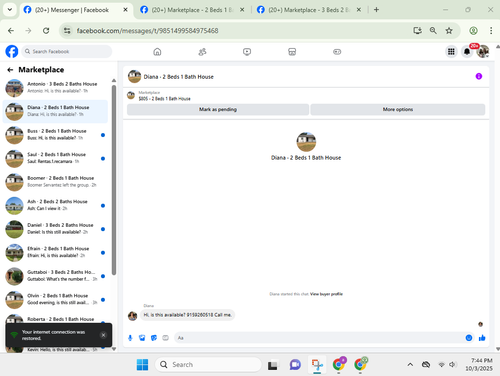This screenshot has height=376, width=500.
Task: Click the install app icon in address bar
Action: click(x=417, y=31)
